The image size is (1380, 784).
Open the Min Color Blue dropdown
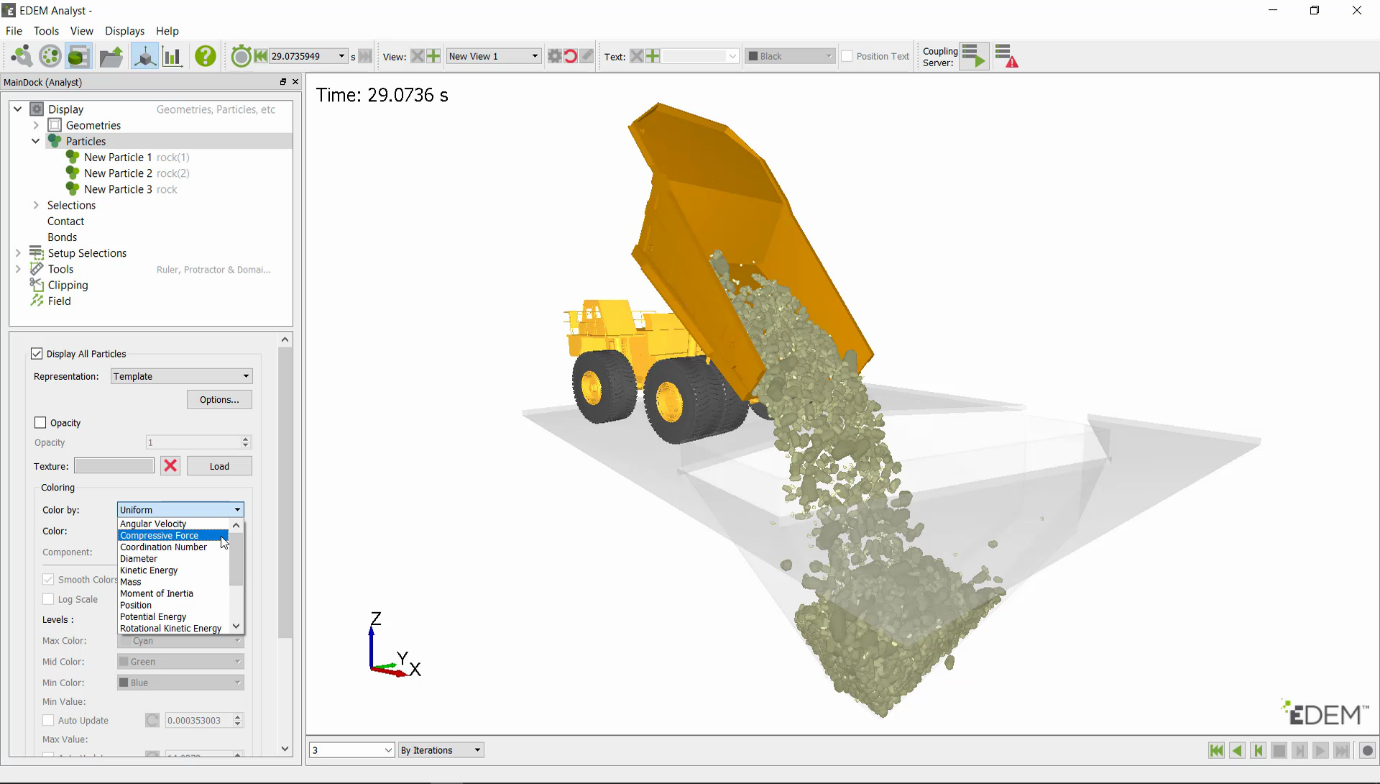pos(180,683)
